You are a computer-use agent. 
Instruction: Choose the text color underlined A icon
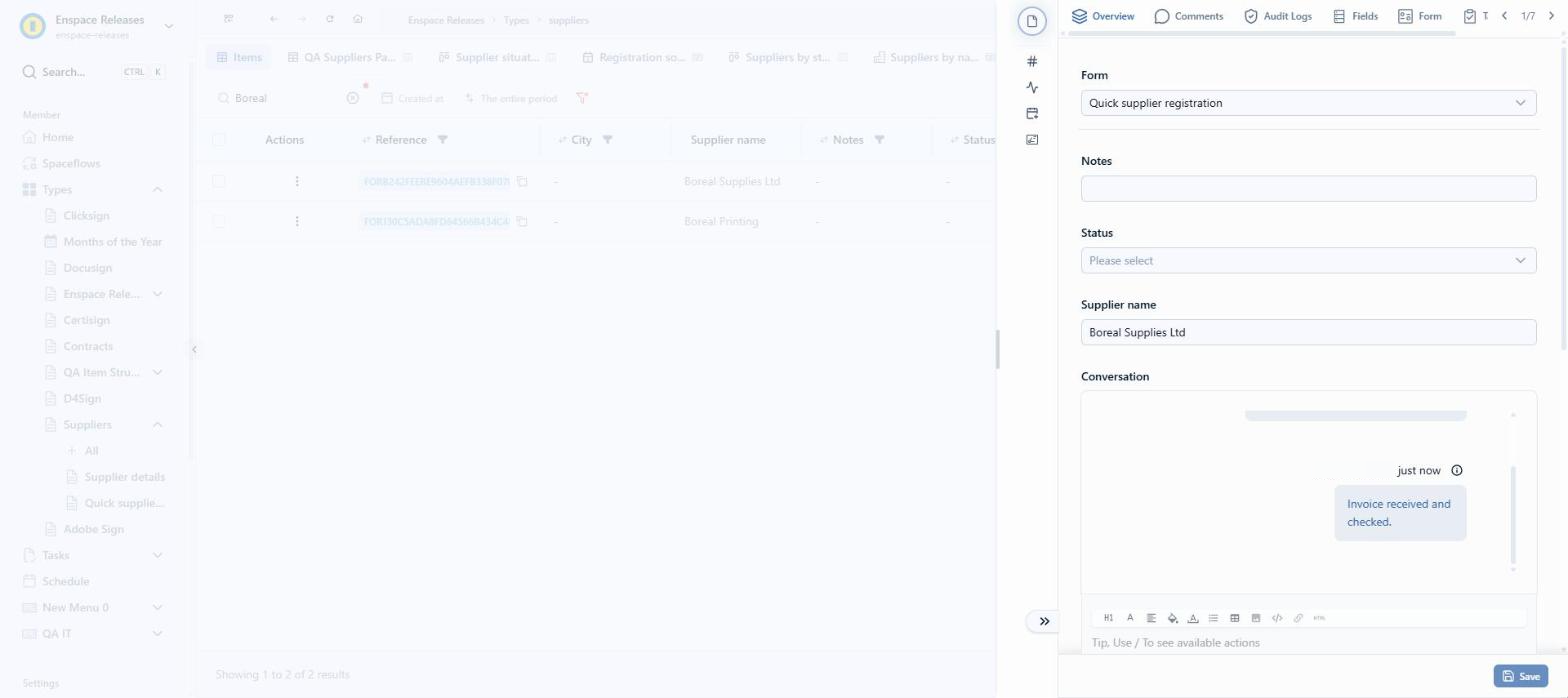point(1193,618)
